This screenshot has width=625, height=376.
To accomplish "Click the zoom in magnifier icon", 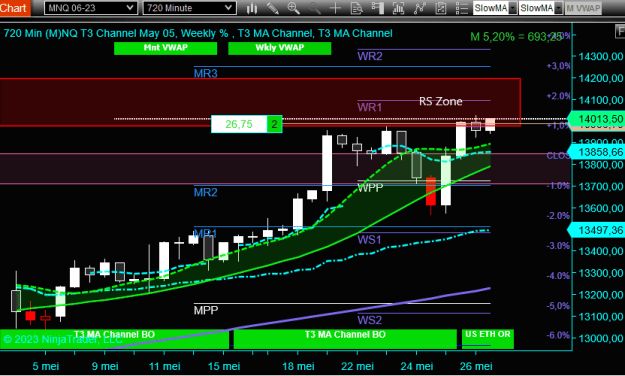I will [293, 8].
